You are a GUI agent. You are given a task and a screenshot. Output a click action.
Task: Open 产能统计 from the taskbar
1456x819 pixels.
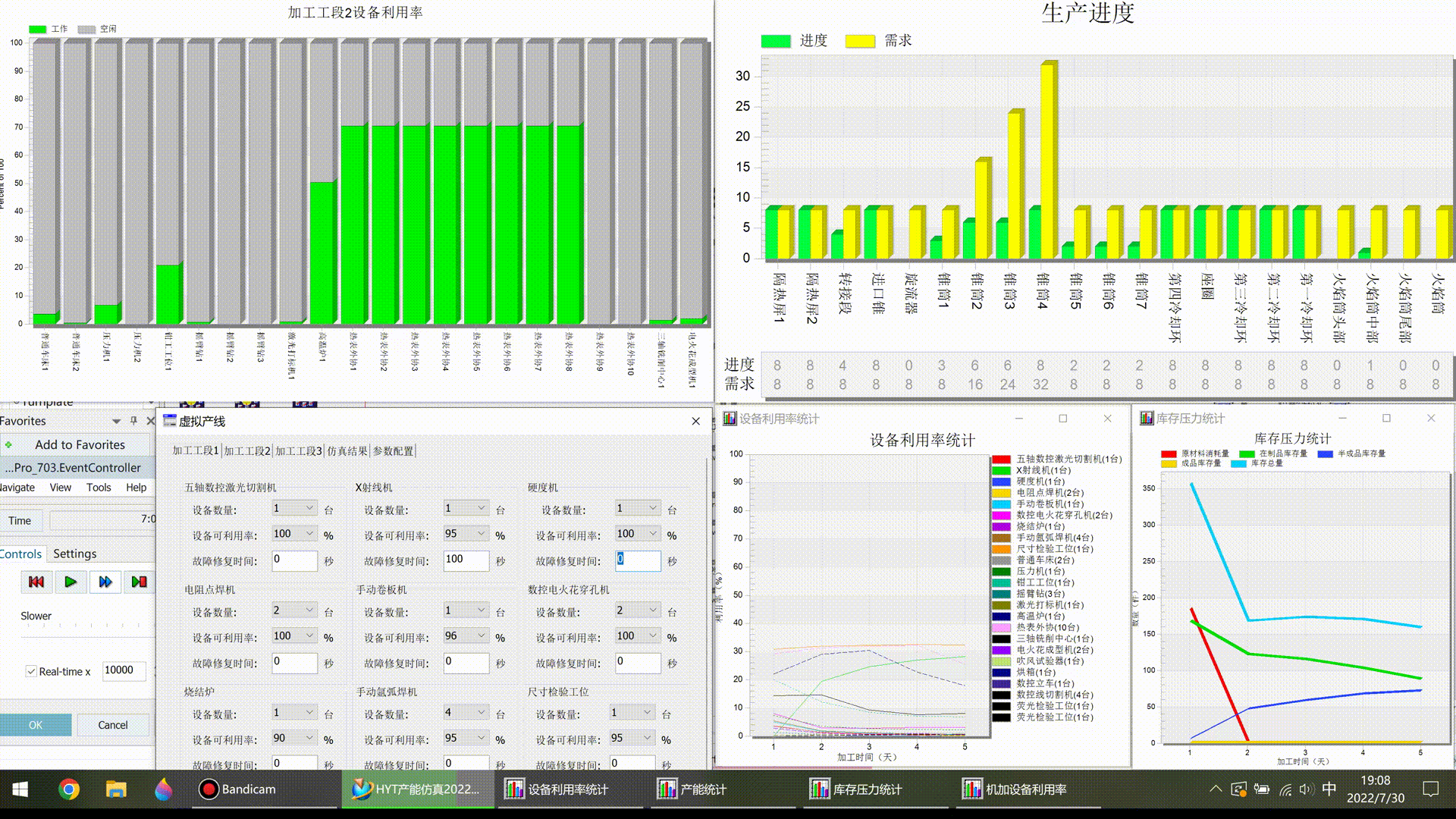[721, 789]
